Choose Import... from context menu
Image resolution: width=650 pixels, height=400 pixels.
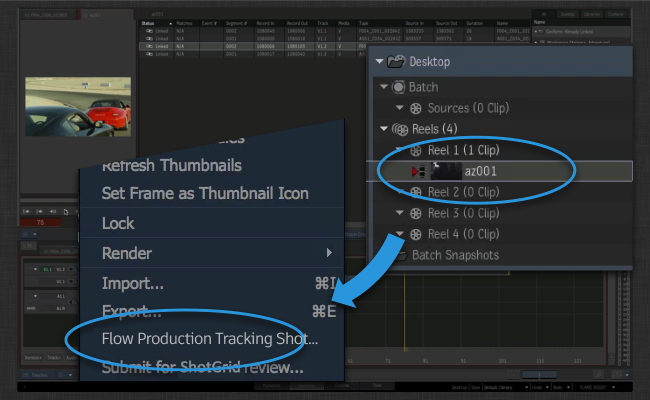click(x=133, y=284)
